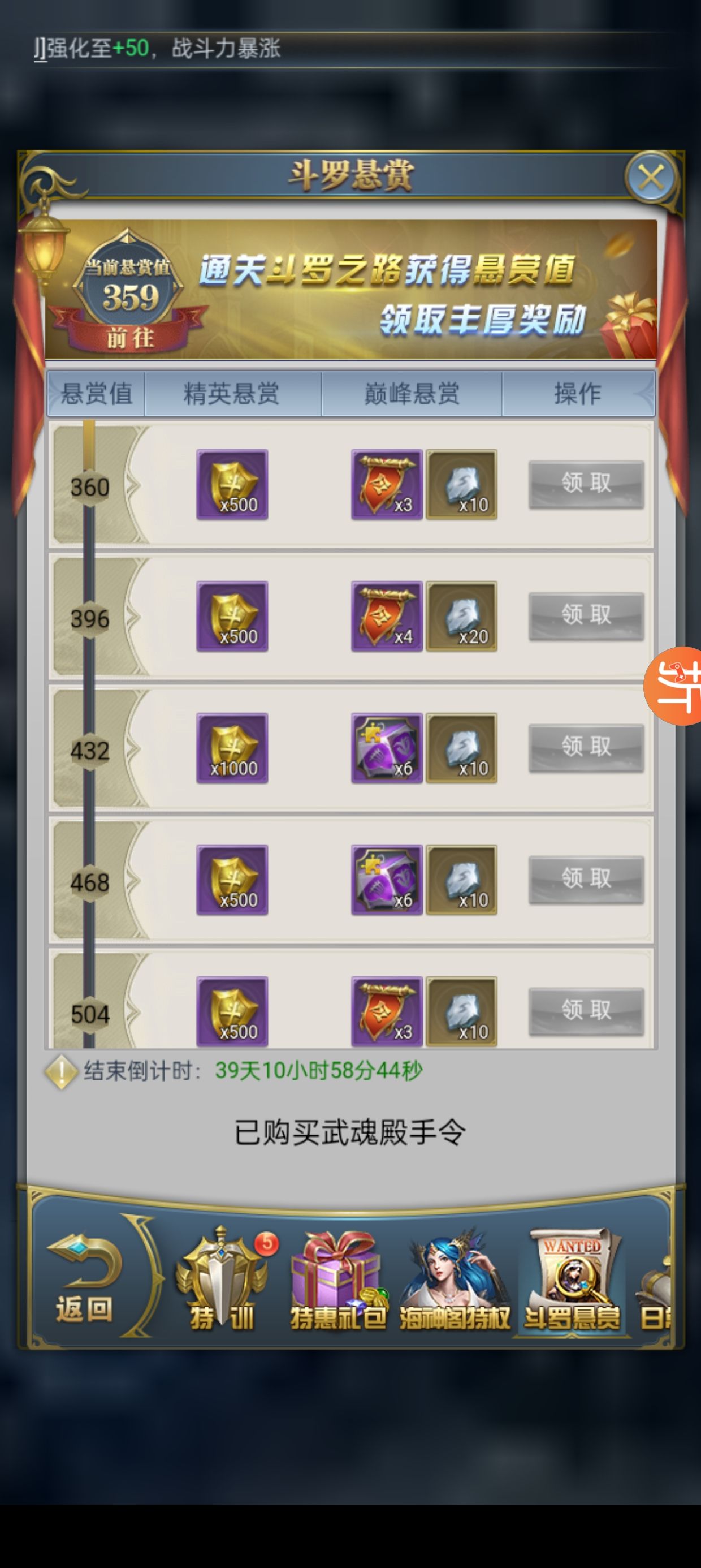Click the 精英悬赏 column header
Screen dimensions: 701x1568
point(231,394)
